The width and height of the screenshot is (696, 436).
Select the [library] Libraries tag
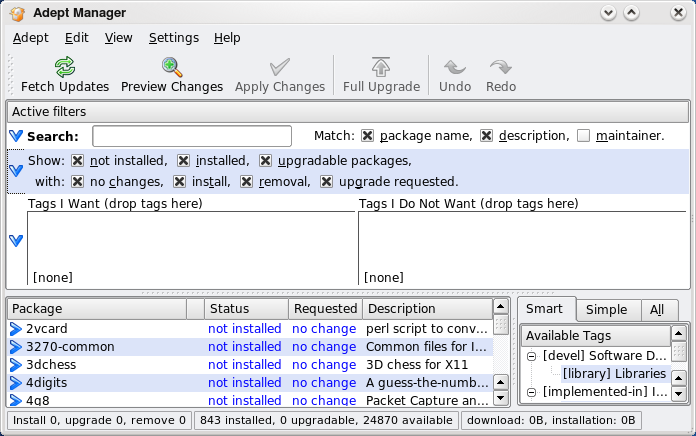coord(615,374)
